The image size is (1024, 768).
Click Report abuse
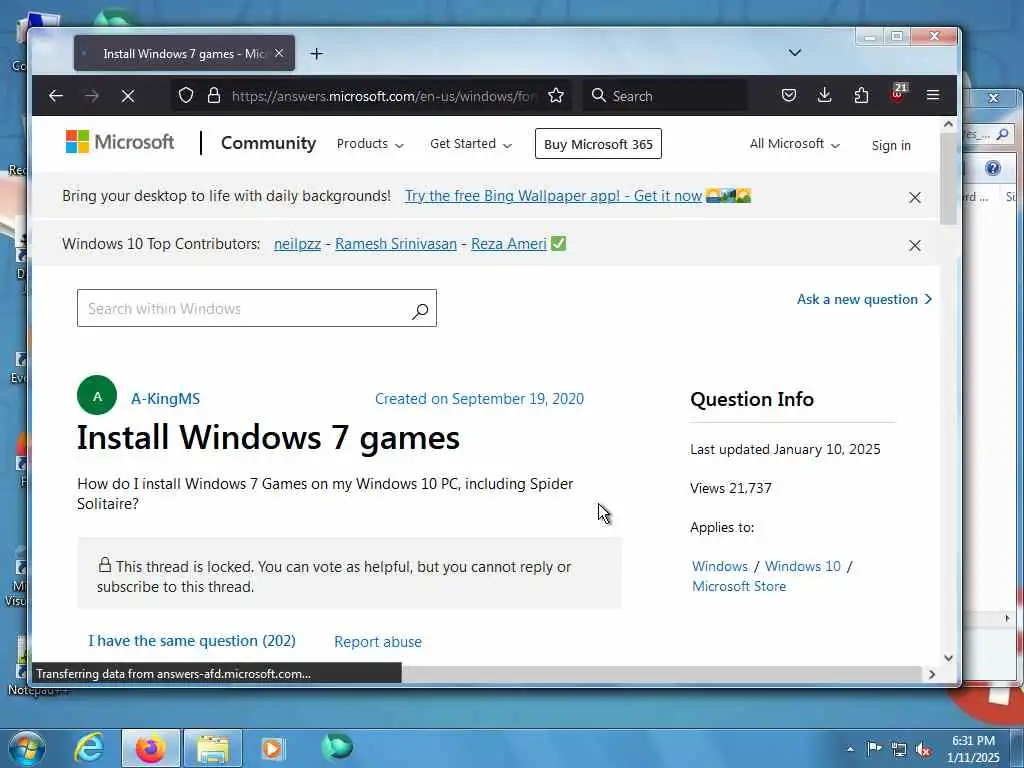point(377,642)
